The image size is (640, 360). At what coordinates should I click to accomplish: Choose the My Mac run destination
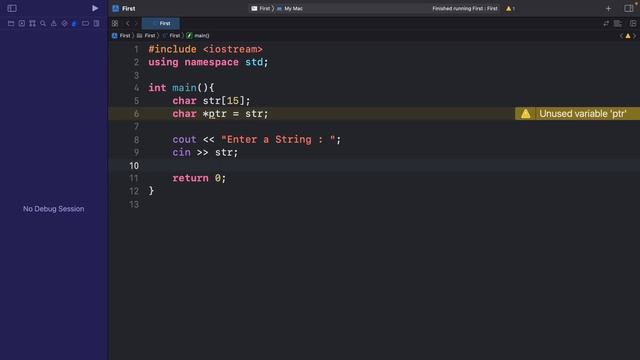point(290,8)
